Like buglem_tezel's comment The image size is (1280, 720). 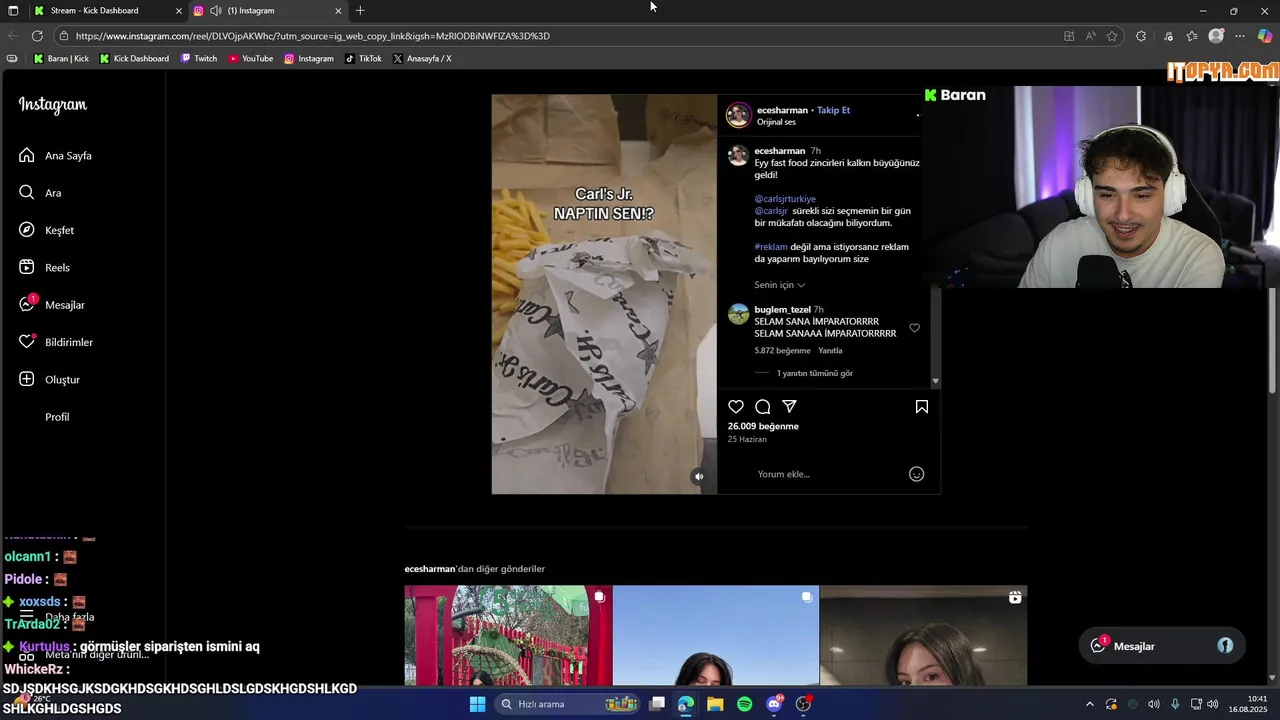coord(914,328)
